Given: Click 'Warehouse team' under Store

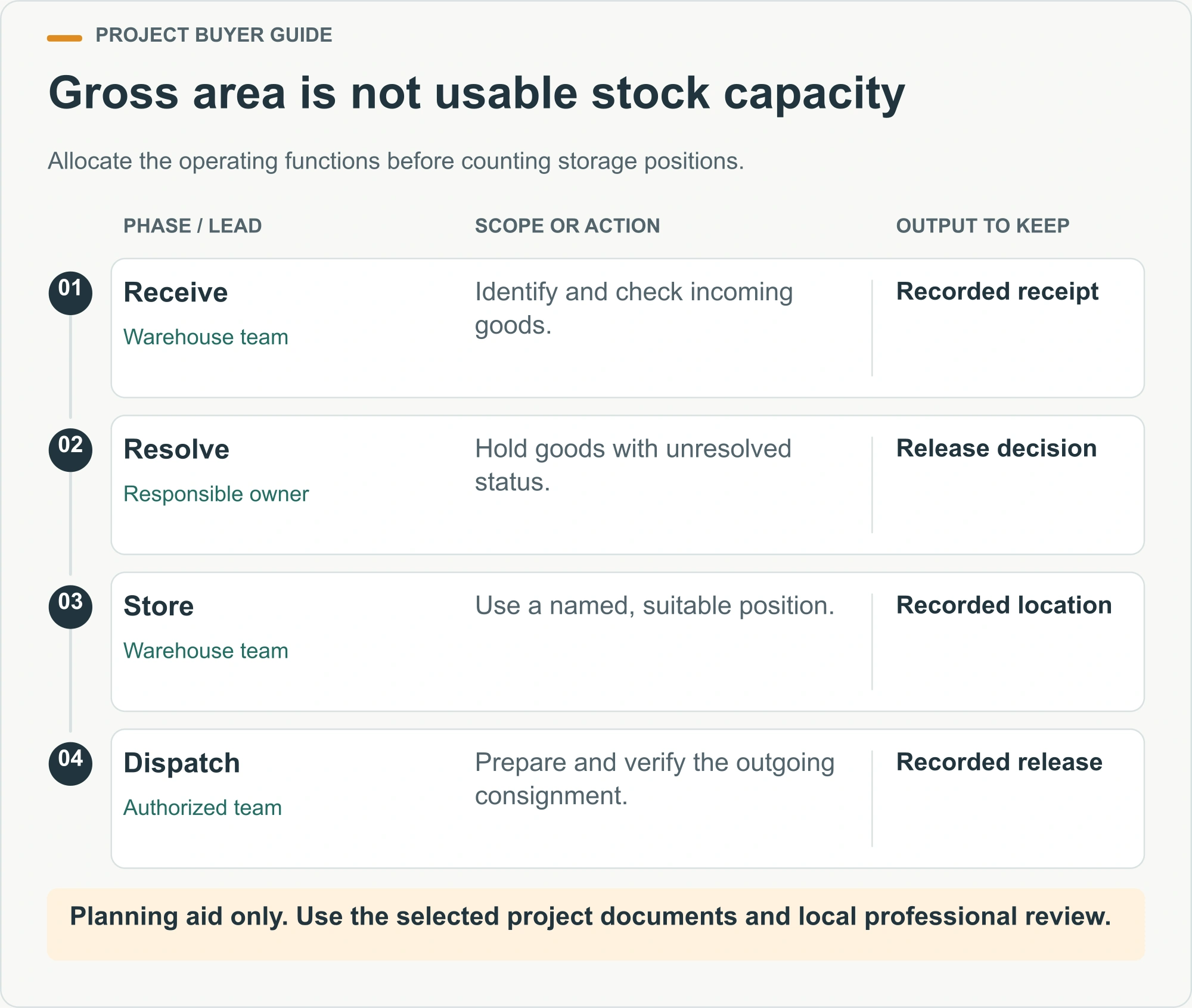Looking at the screenshot, I should 206,651.
